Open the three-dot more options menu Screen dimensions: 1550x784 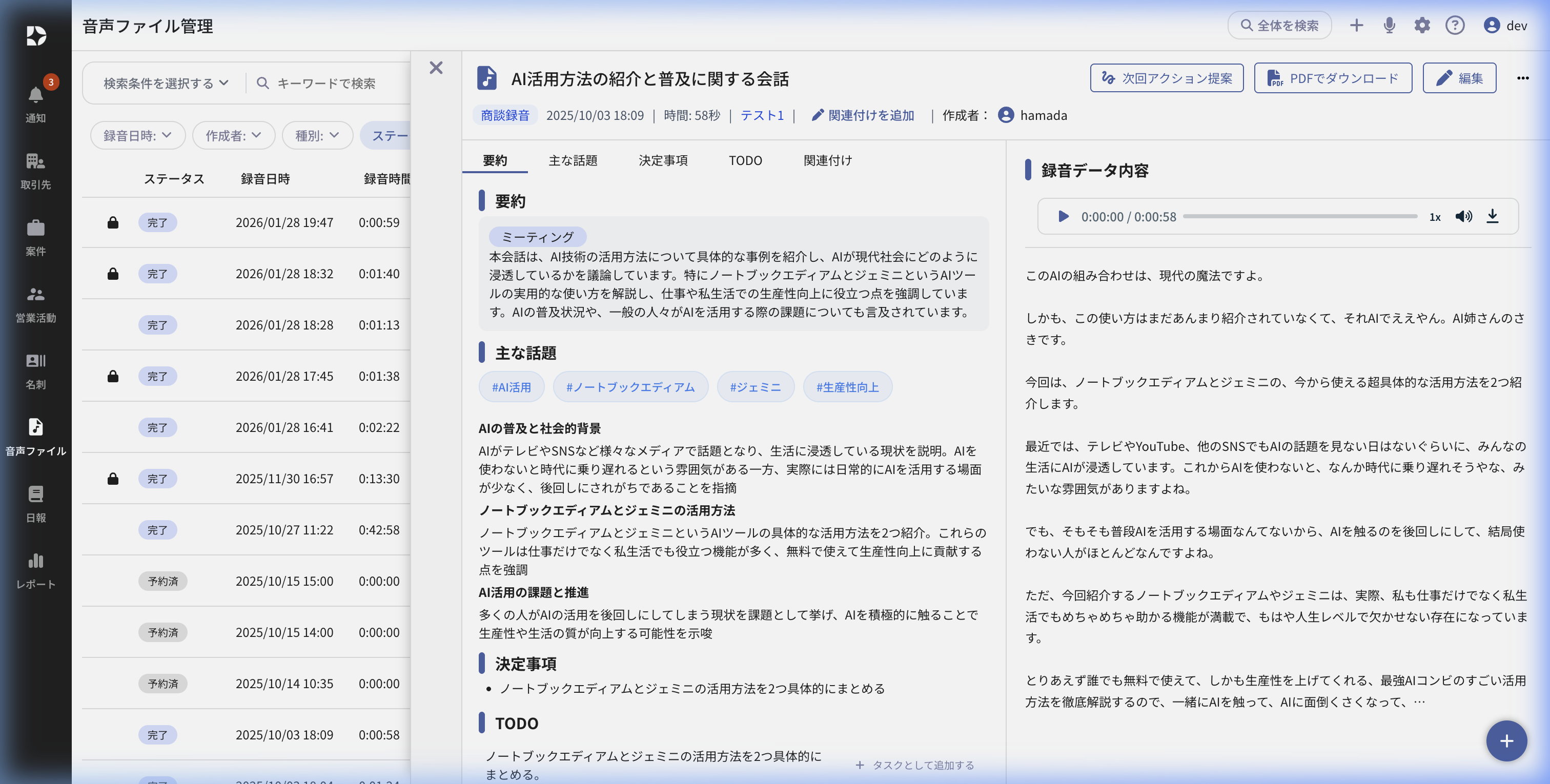click(x=1522, y=78)
